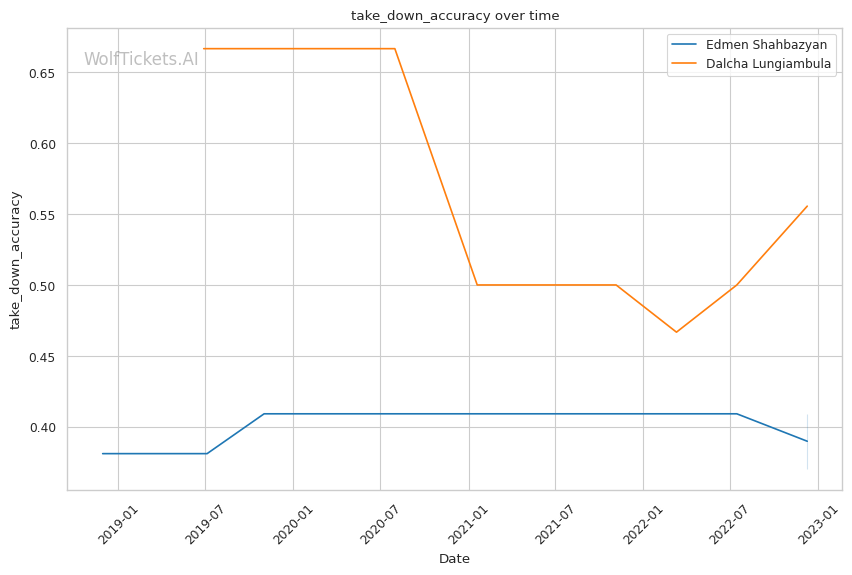Click the blue line swatch in the legend
Image resolution: width=852 pixels, height=575 pixels.
click(x=687, y=45)
